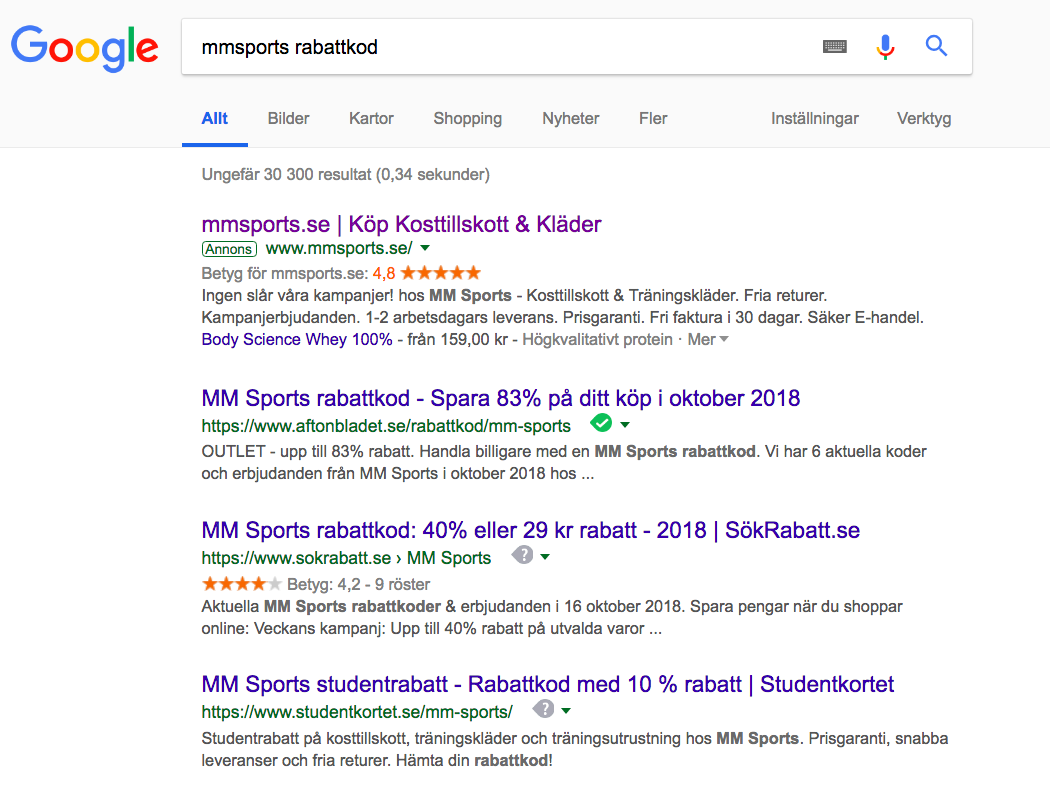Start voice search with microphone icon
This screenshot has width=1050, height=788.
[885, 46]
